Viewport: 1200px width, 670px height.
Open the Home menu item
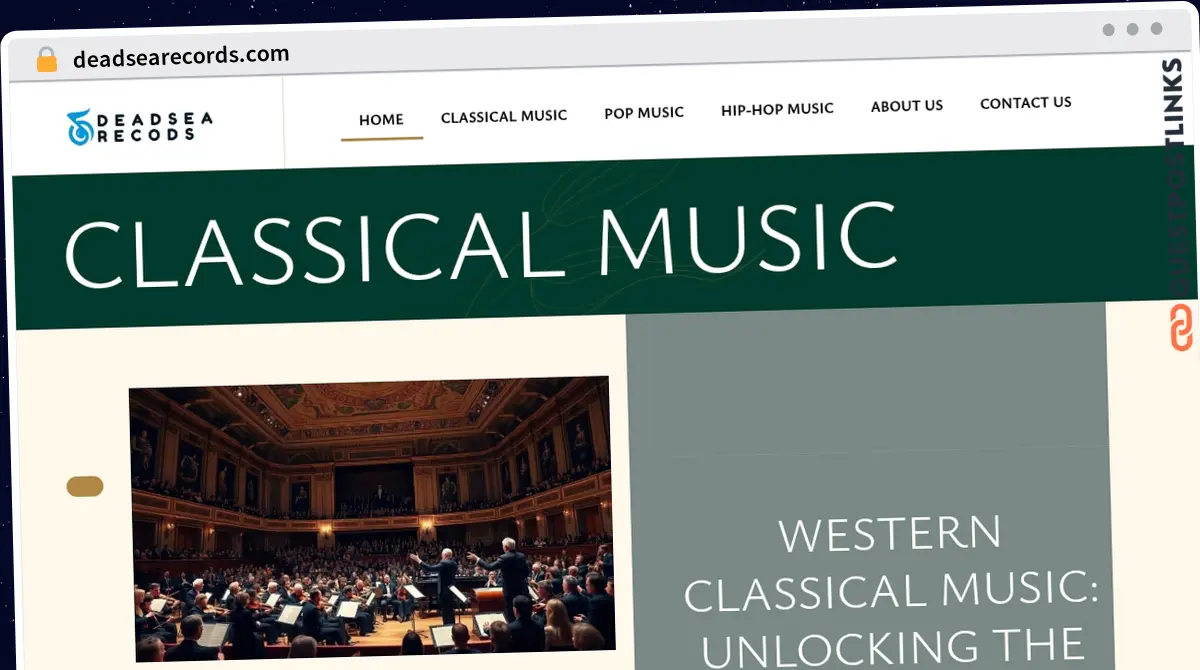pyautogui.click(x=381, y=120)
